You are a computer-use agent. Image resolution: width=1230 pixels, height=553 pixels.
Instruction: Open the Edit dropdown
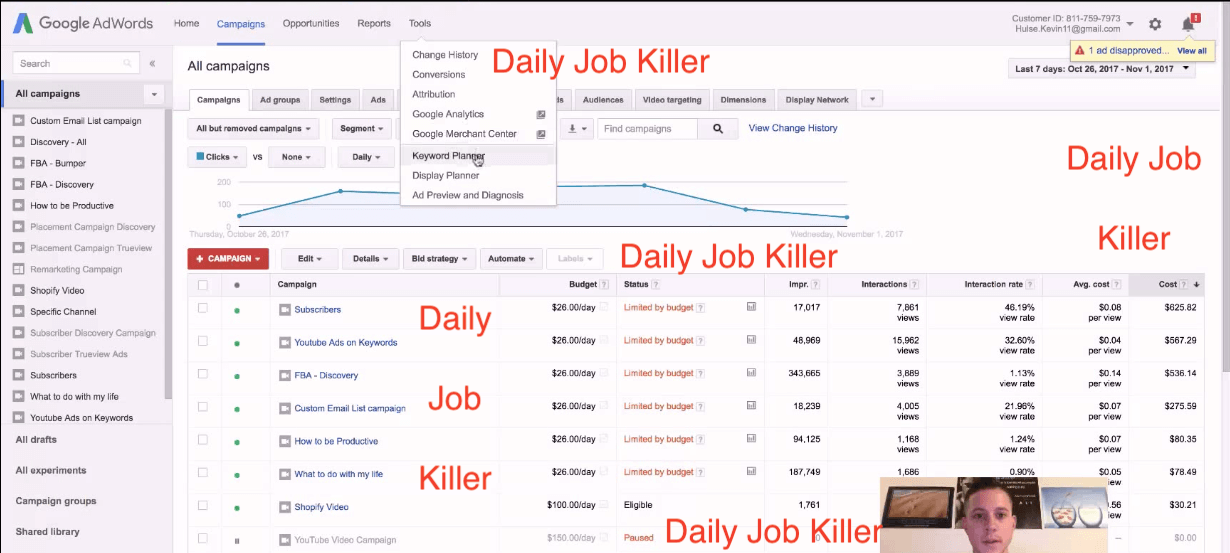(x=309, y=259)
